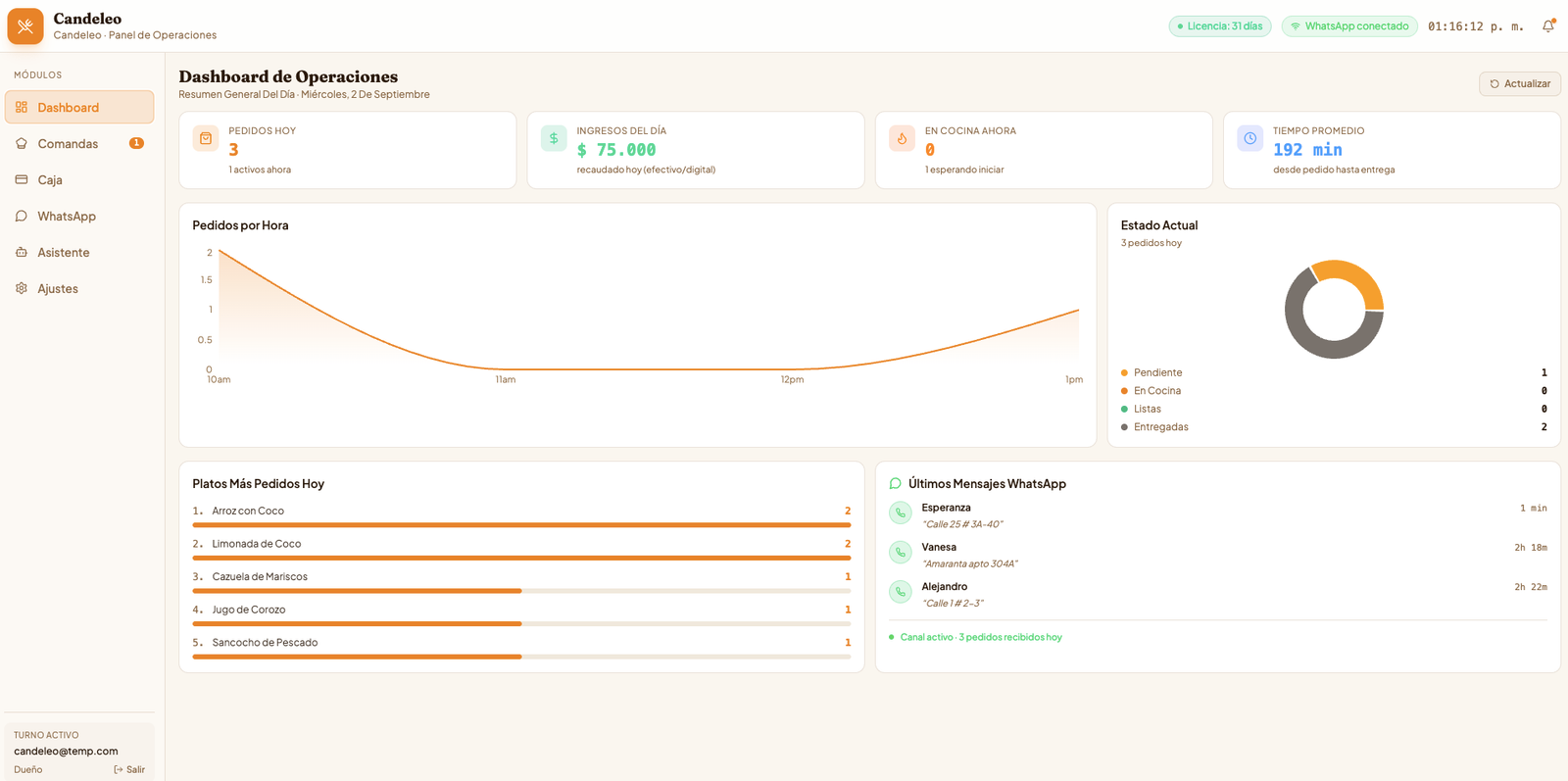Click the 192 min average time value
The image size is (1568, 781).
pos(1307,150)
